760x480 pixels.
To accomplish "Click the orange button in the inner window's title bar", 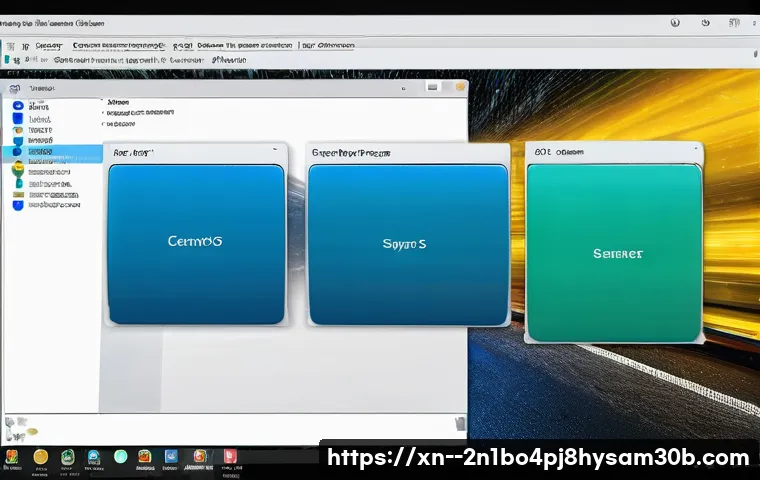I will click(x=460, y=89).
